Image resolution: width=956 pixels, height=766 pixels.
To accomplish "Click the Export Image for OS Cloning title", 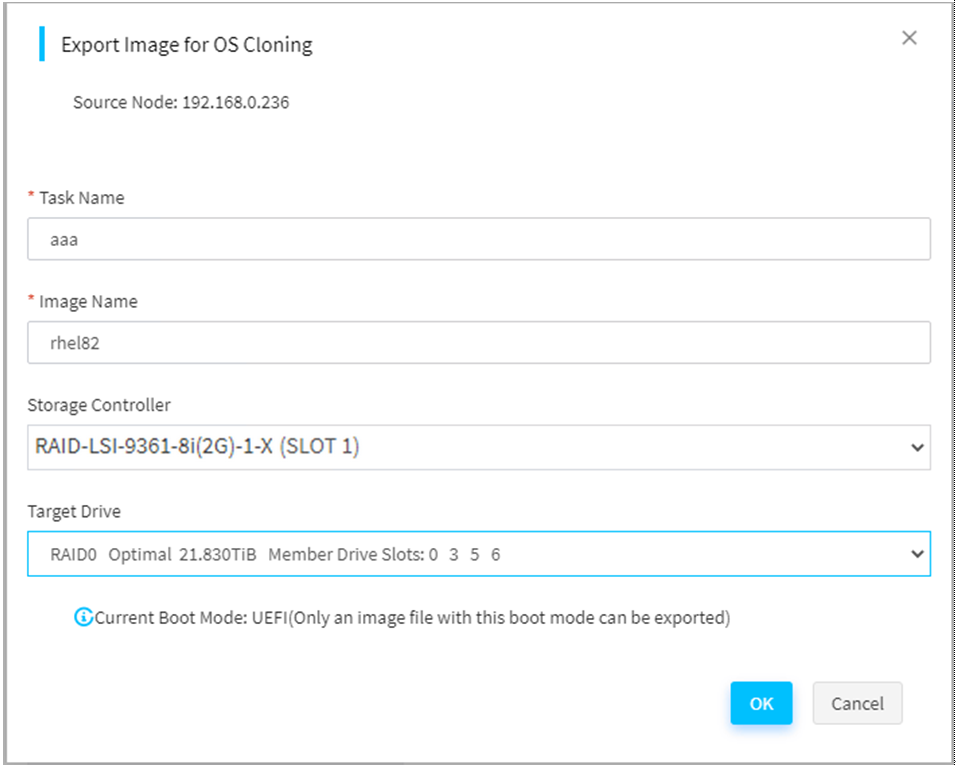I will pyautogui.click(x=187, y=45).
